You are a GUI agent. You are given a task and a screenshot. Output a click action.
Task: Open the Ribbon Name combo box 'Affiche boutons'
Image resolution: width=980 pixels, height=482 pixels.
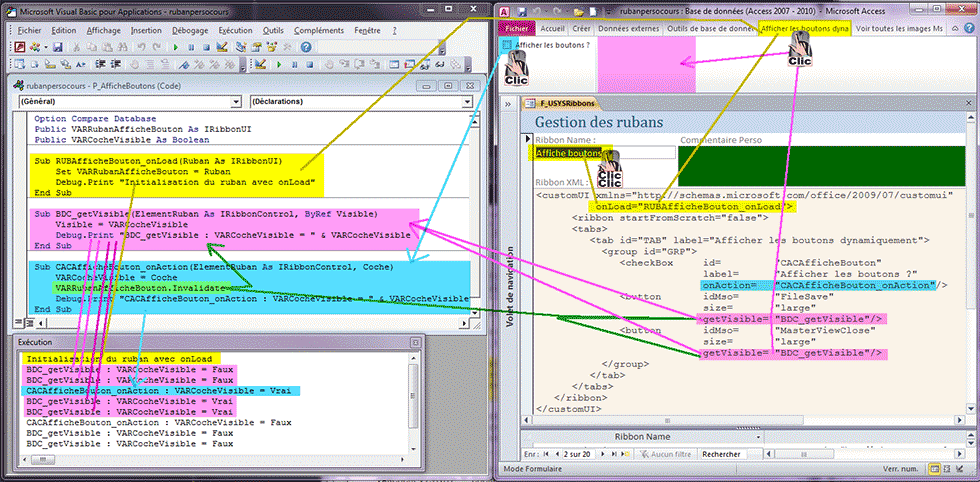coord(605,153)
